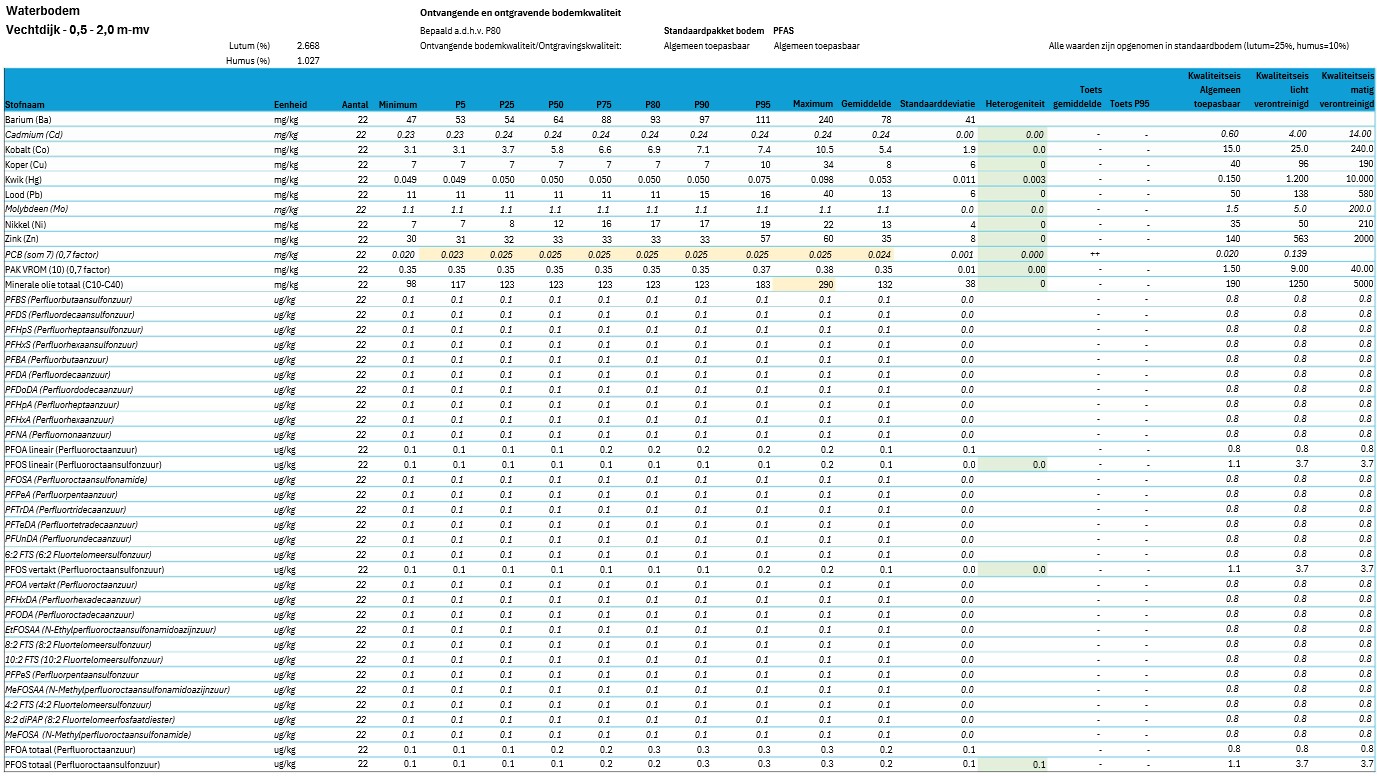
Task: Select the Gemiddelde column header
Action: click(x=866, y=104)
